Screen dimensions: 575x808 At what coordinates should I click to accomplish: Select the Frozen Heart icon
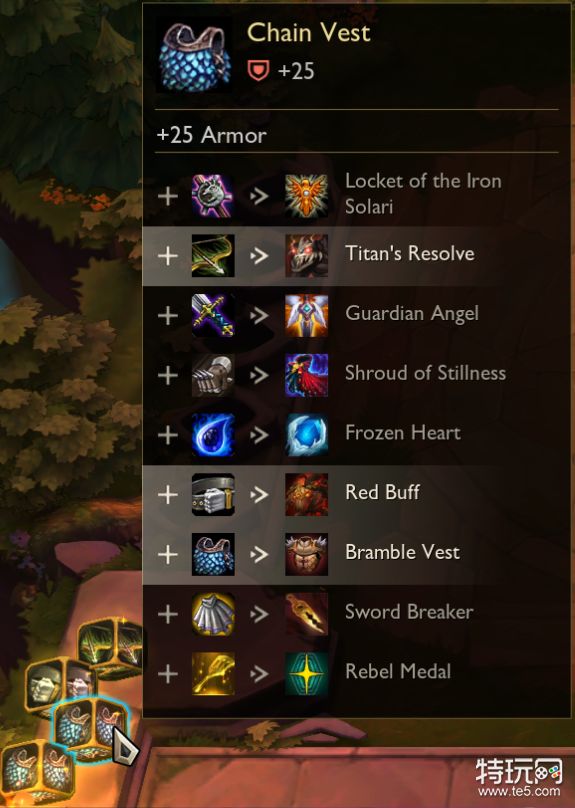tap(307, 435)
